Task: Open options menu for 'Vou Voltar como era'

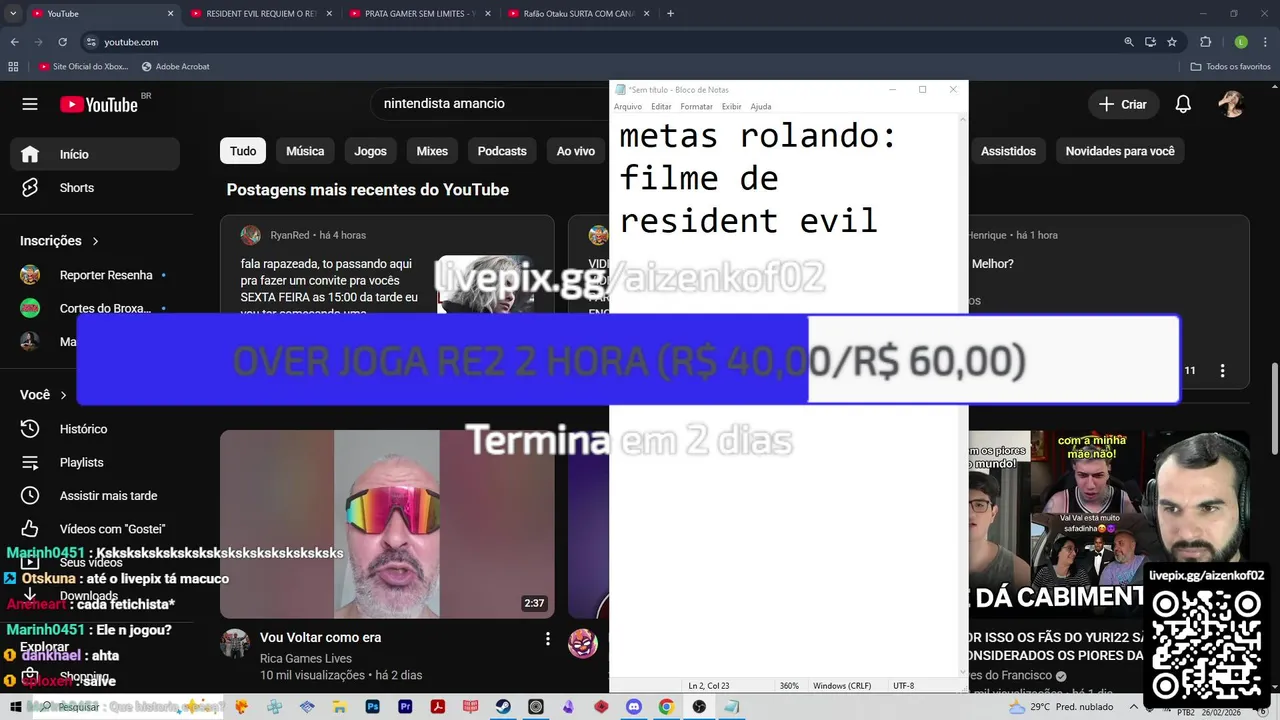Action: [547, 638]
